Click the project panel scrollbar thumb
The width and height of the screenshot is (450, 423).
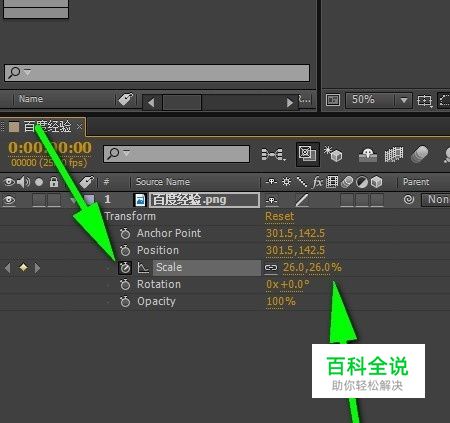[x=182, y=102]
